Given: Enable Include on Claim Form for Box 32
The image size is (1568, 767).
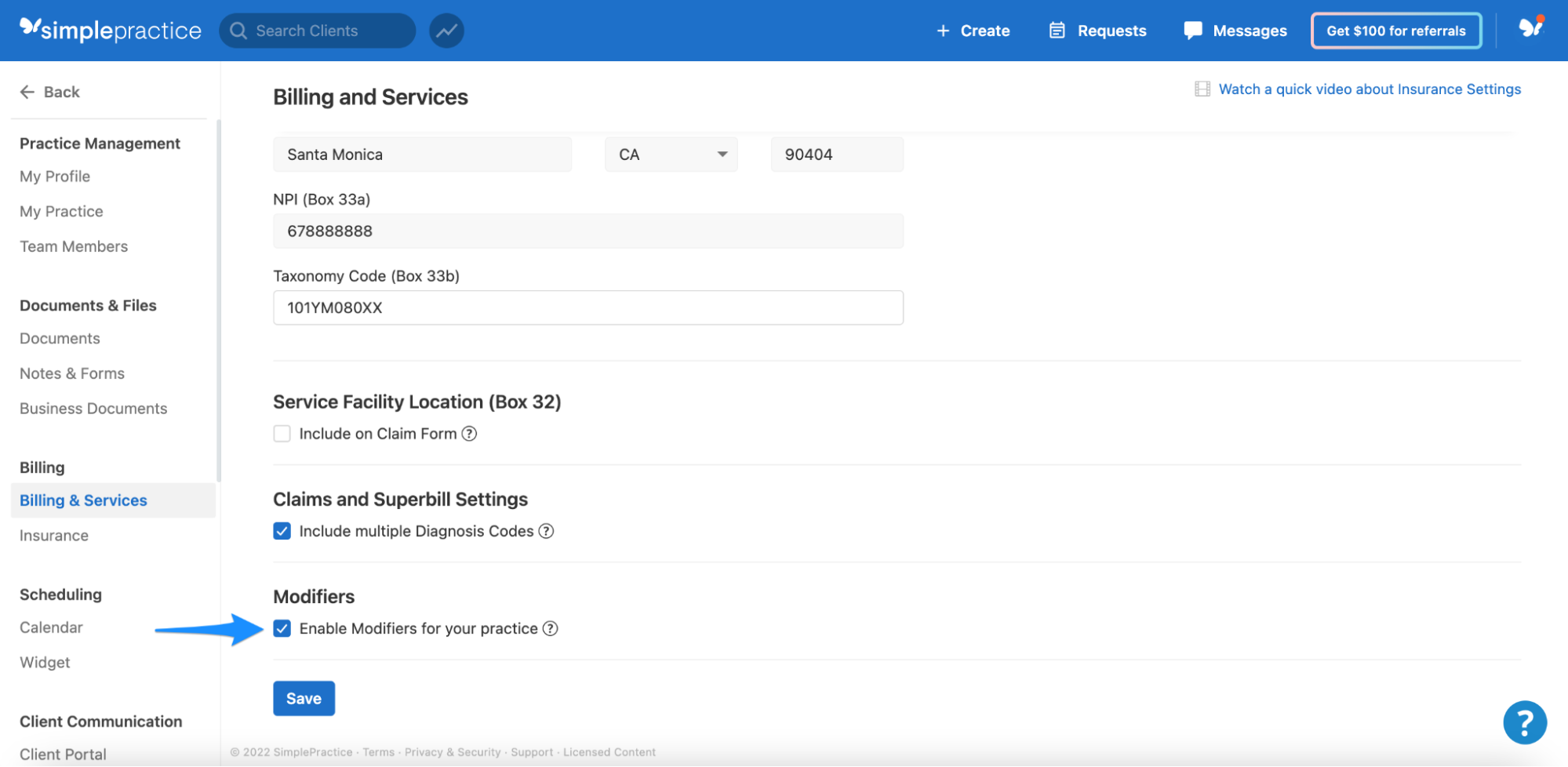Looking at the screenshot, I should pyautogui.click(x=282, y=433).
